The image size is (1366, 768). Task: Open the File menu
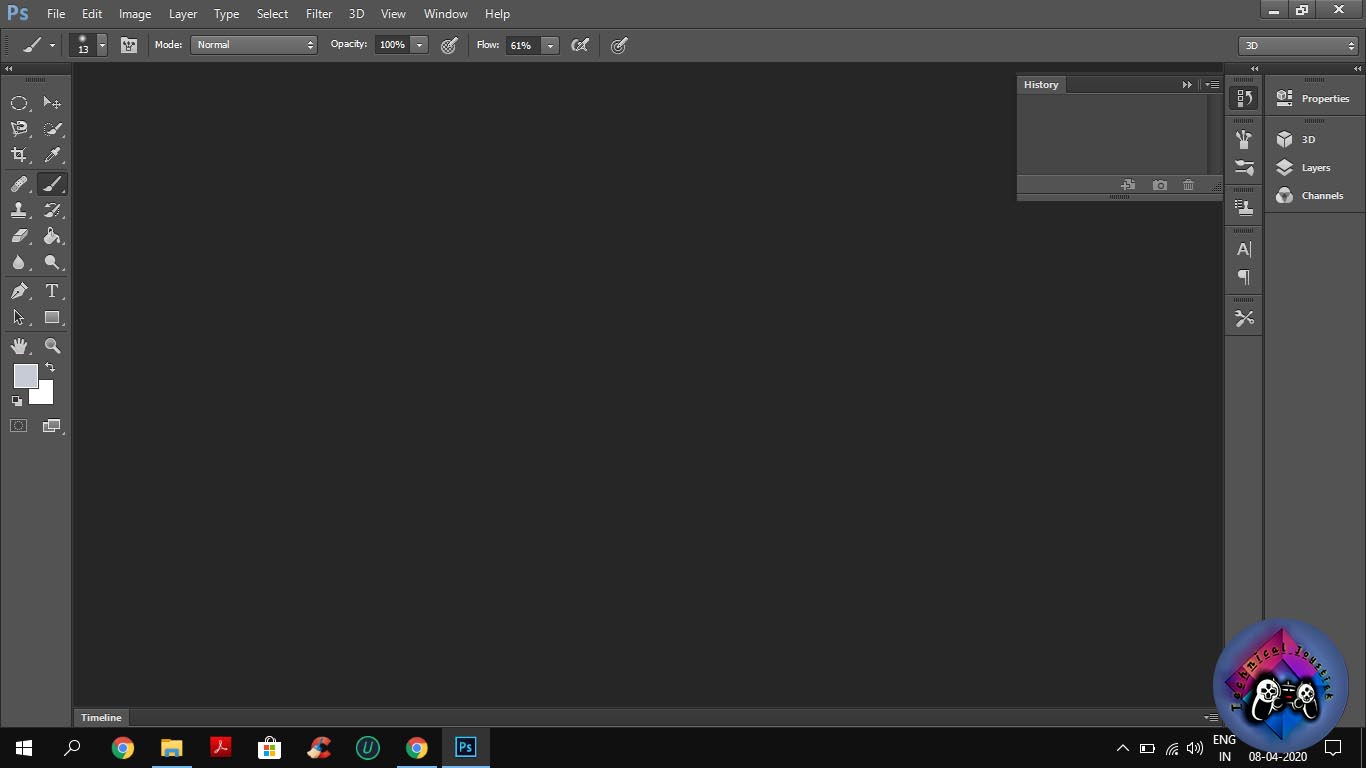[56, 14]
